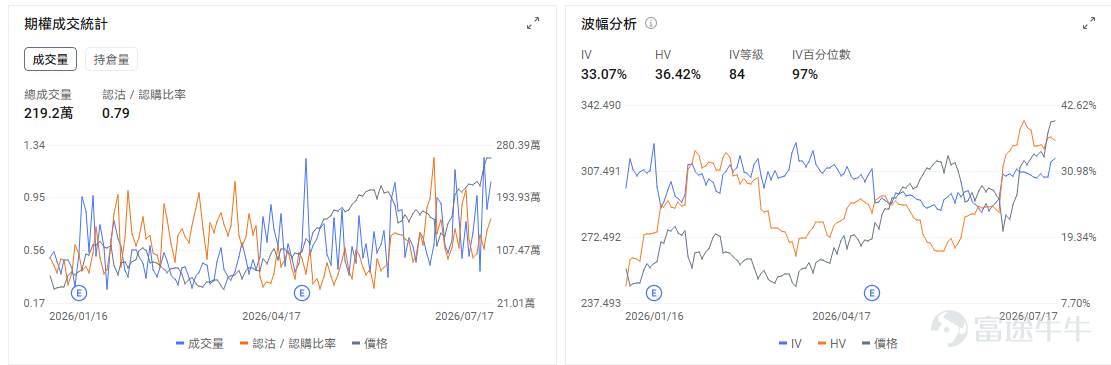The width and height of the screenshot is (1111, 365).
Task: Click the 2026/07/17 date label in 期權成交統計
Action: [464, 316]
